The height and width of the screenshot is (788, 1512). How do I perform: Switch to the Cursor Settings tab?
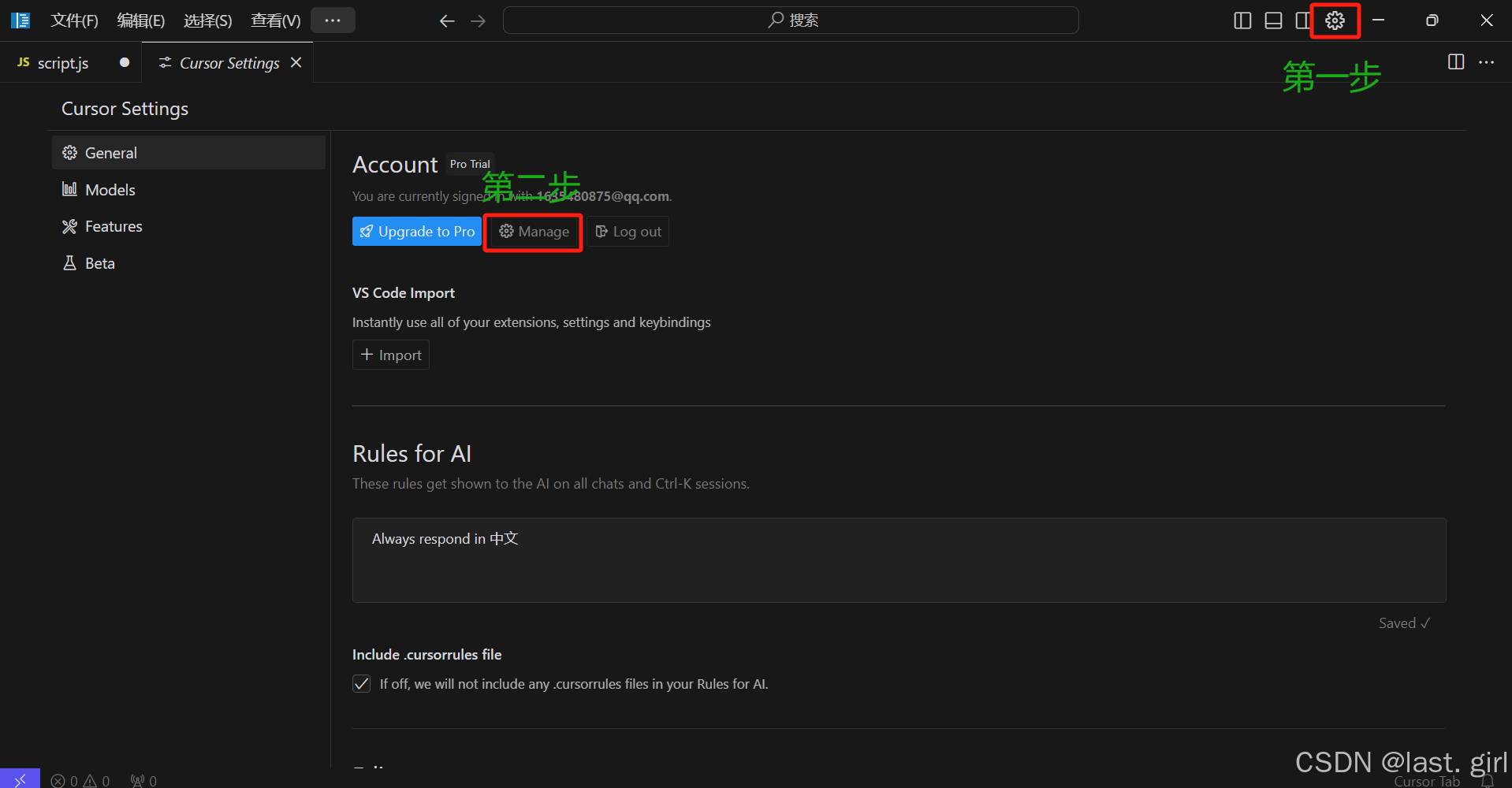(229, 62)
